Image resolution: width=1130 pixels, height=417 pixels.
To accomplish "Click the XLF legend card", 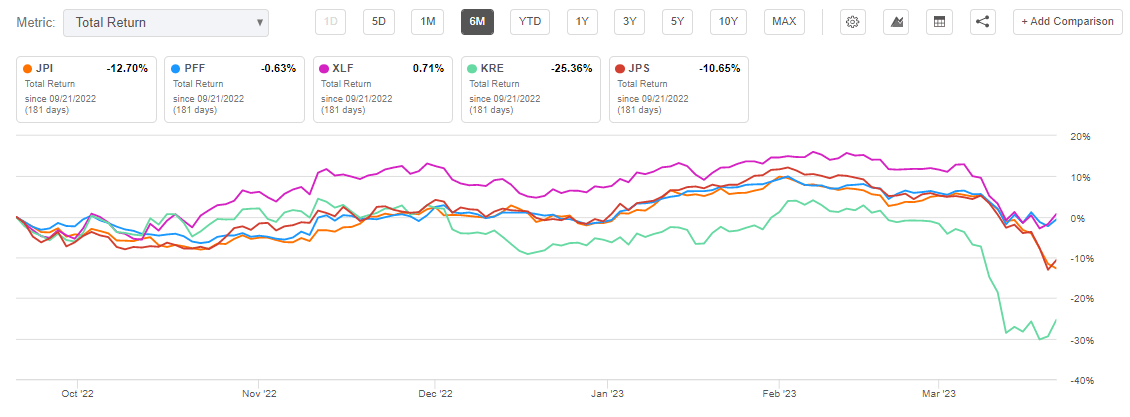I will 383,89.
